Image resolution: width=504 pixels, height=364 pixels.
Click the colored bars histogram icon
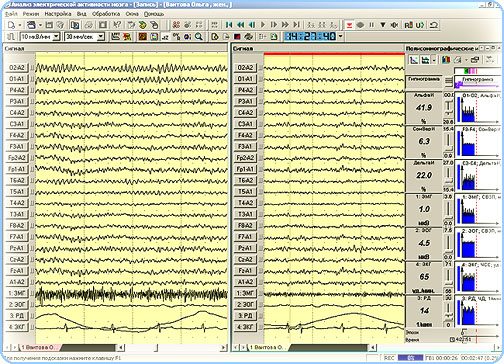(446, 60)
